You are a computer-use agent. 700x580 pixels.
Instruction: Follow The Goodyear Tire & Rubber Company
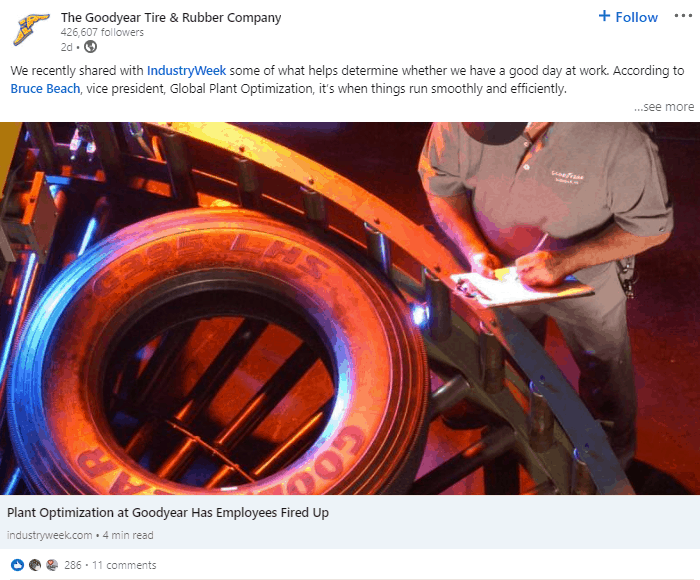coord(628,17)
